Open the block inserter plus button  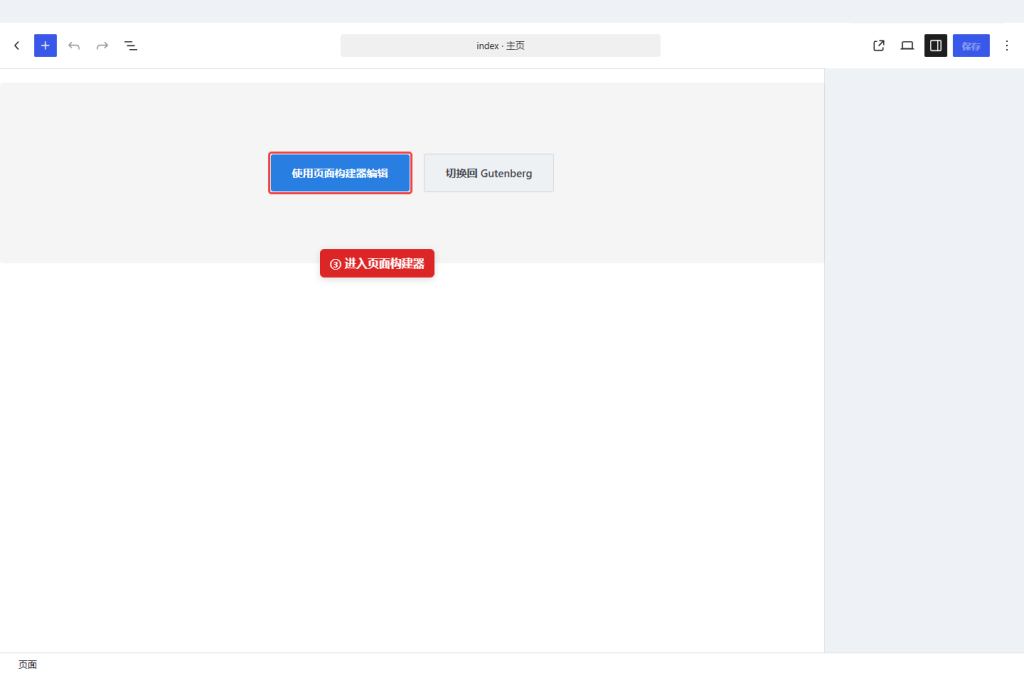click(x=45, y=46)
